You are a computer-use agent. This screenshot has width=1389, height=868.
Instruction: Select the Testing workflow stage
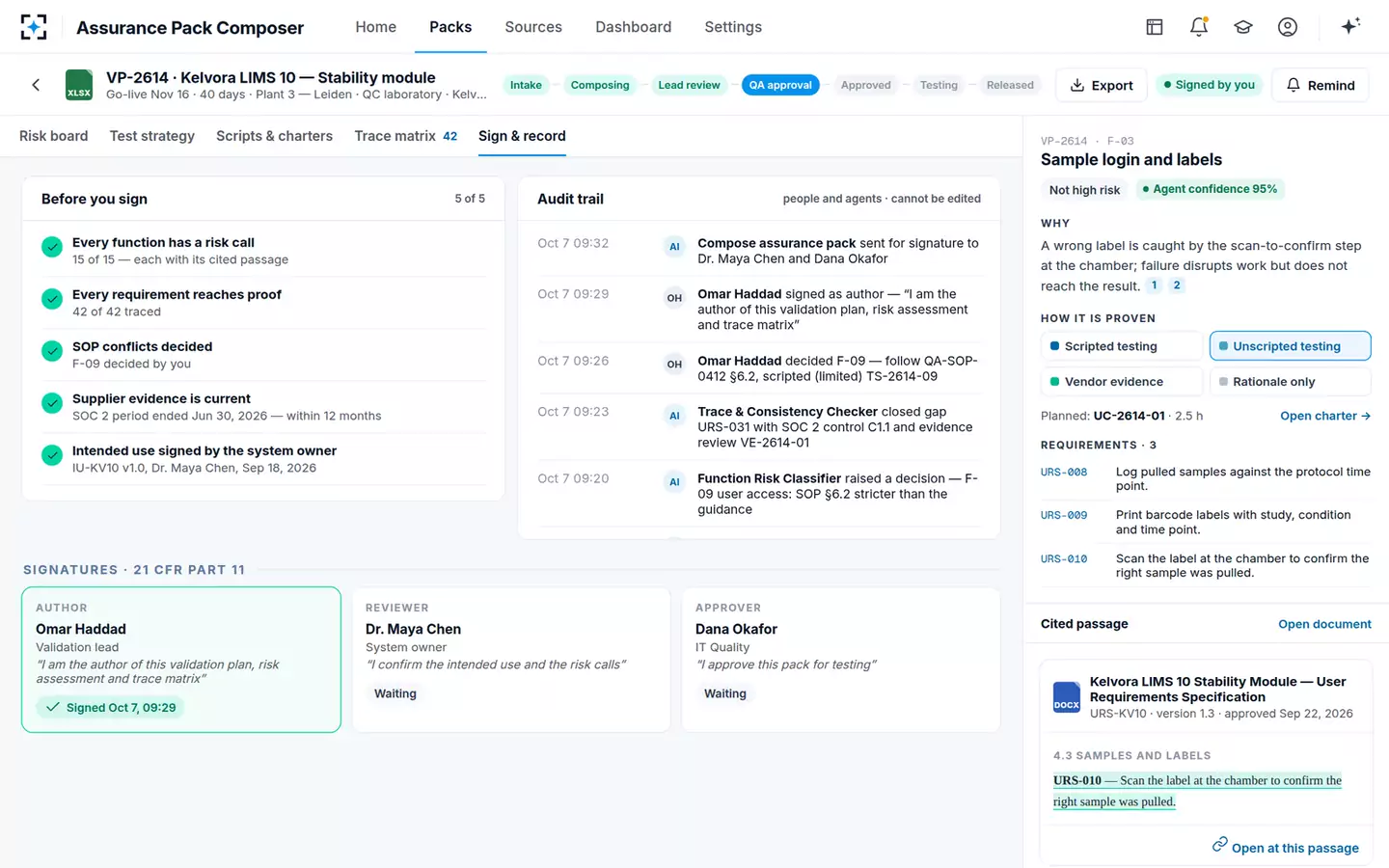939,85
